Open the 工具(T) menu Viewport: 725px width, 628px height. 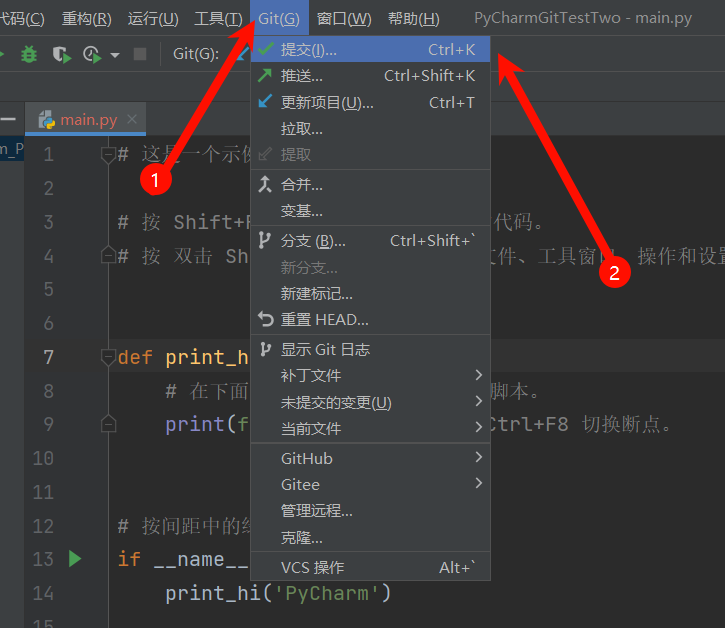pyautogui.click(x=219, y=18)
